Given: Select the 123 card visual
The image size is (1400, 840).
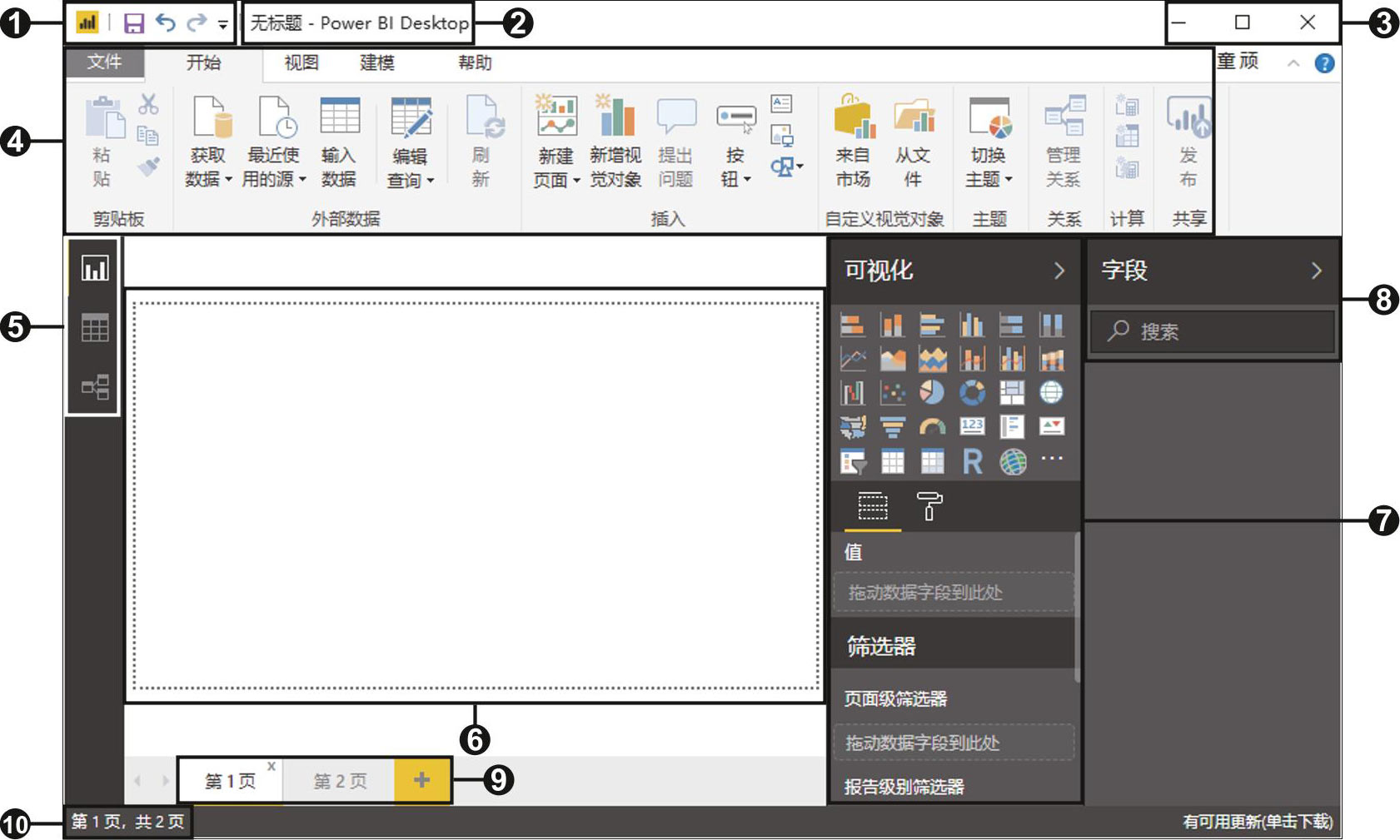Looking at the screenshot, I should (972, 426).
